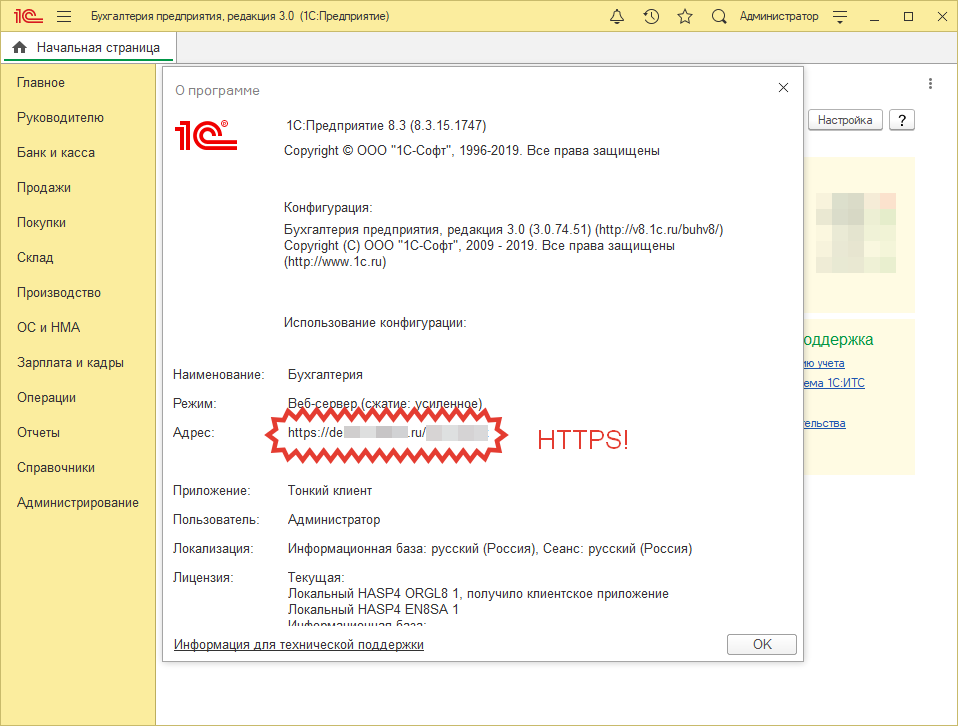Click the Администратор user name

(778, 17)
